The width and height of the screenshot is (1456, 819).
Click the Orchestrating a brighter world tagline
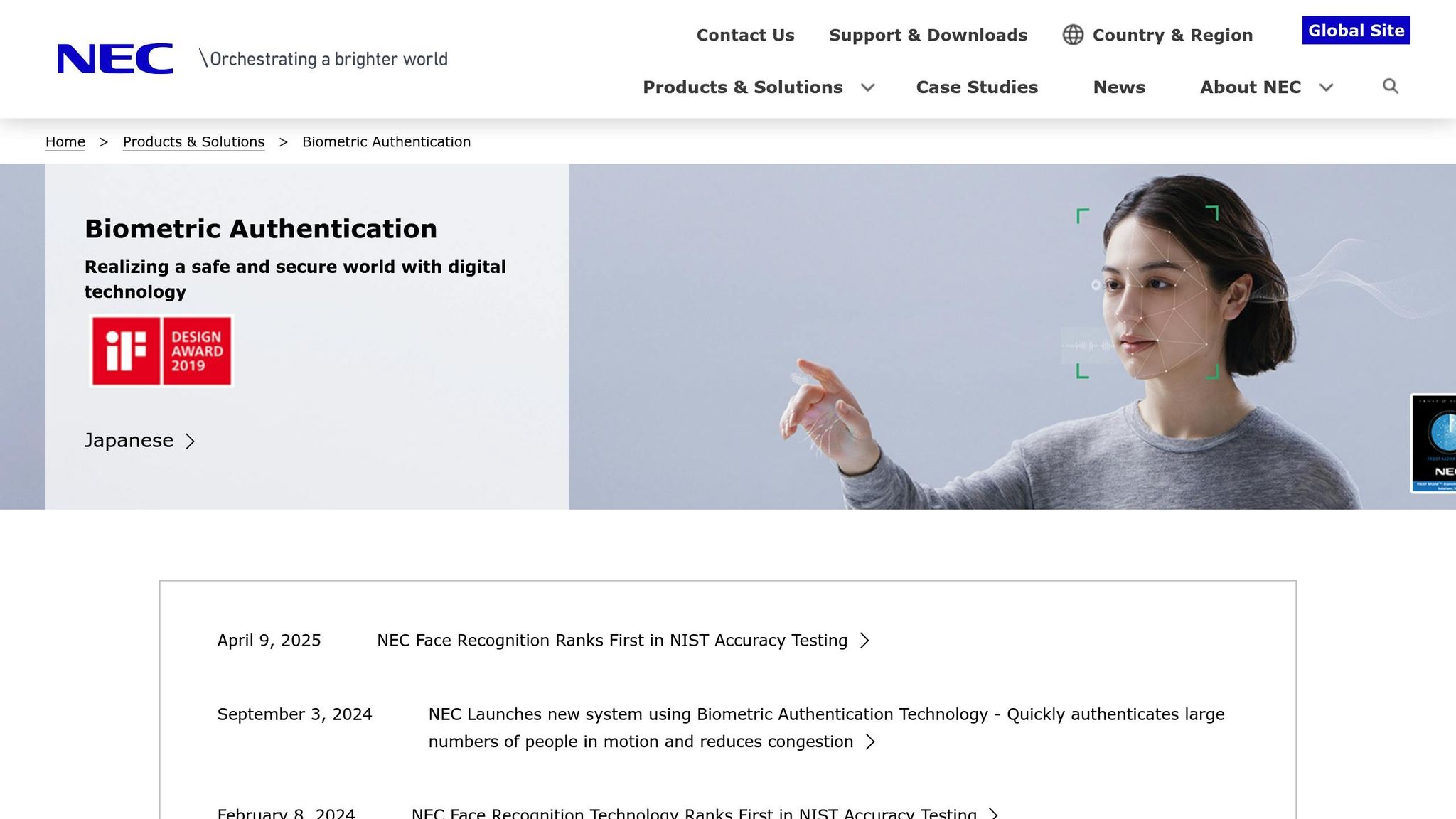click(323, 59)
